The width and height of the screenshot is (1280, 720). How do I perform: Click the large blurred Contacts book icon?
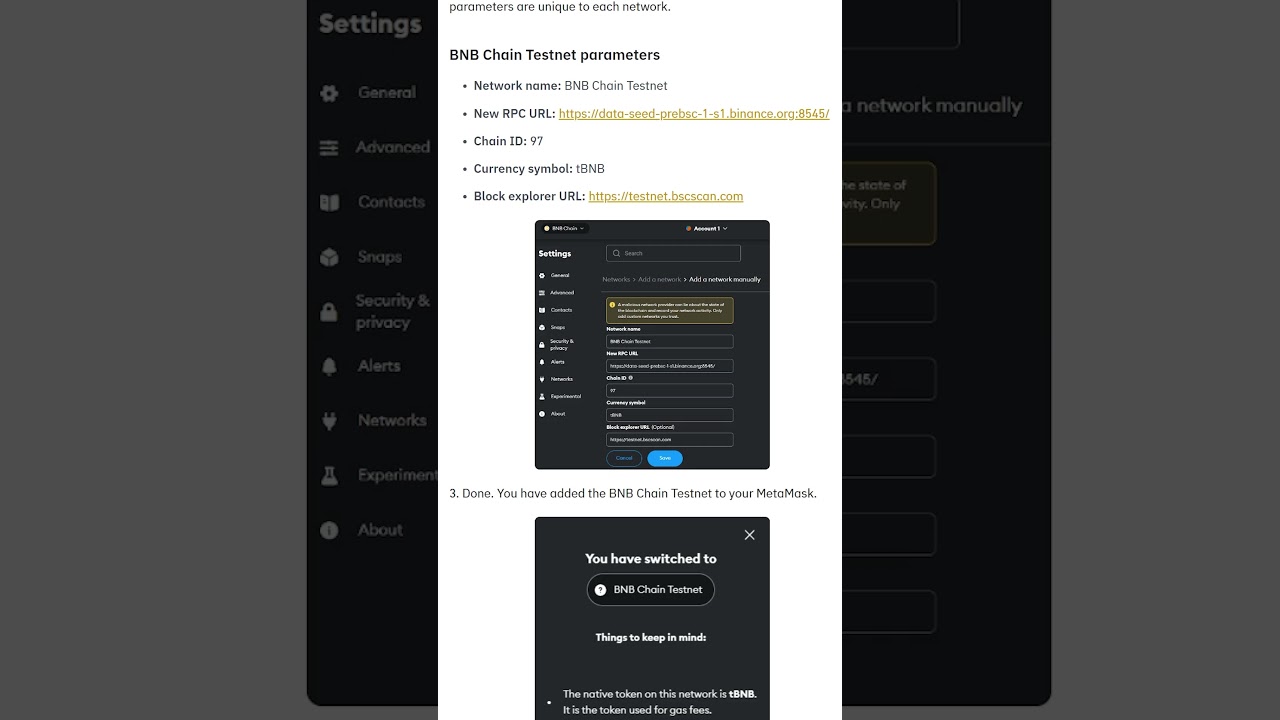[329, 202]
